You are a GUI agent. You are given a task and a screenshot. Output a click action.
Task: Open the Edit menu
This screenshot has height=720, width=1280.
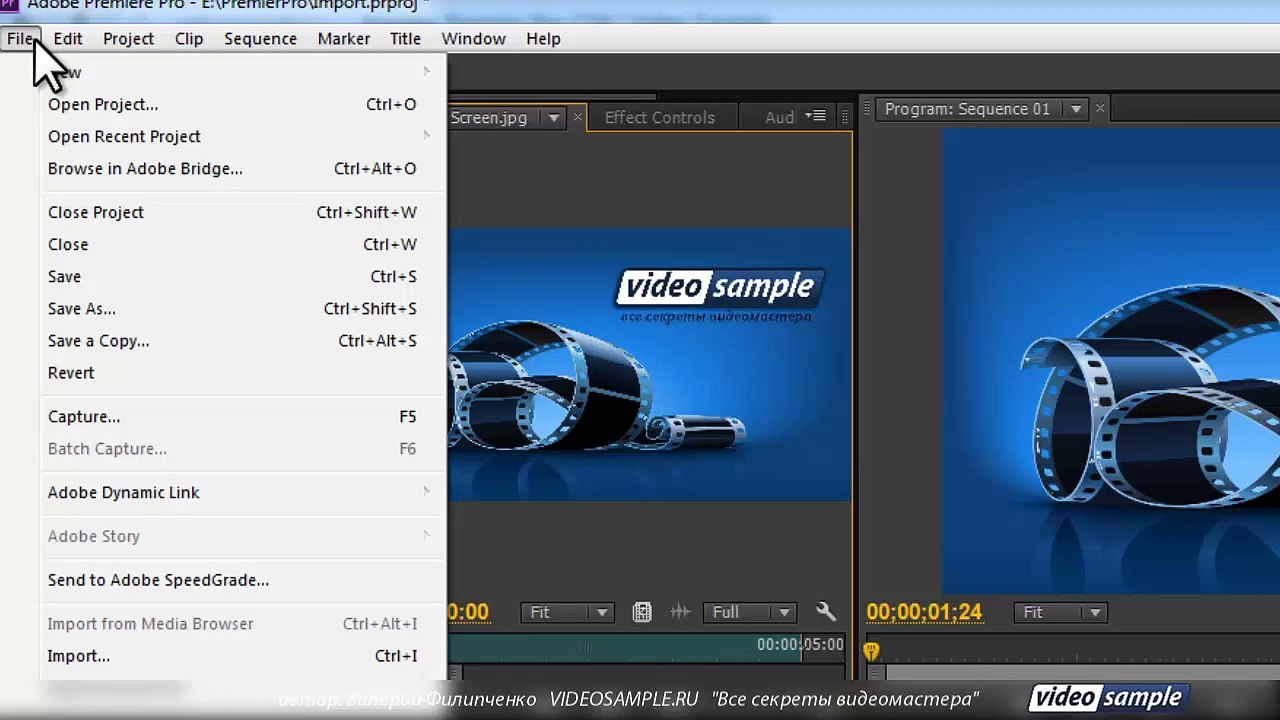pyautogui.click(x=68, y=38)
